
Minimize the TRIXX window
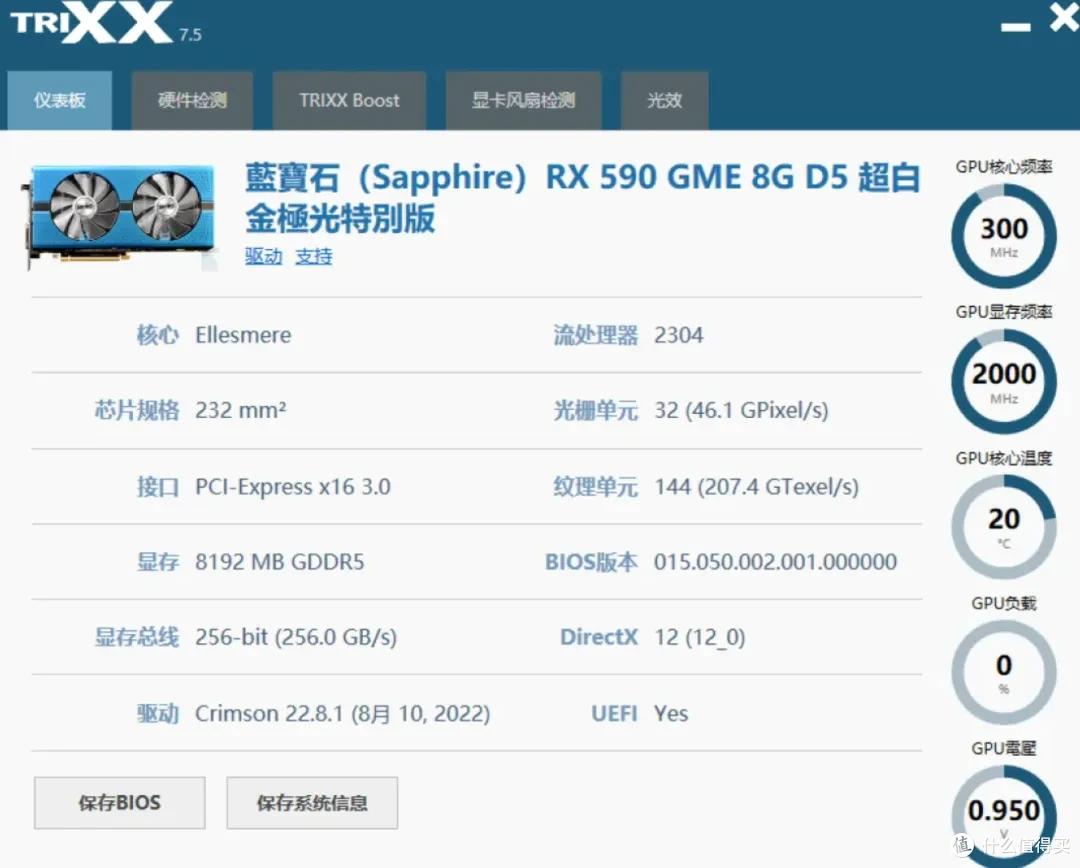click(1016, 26)
